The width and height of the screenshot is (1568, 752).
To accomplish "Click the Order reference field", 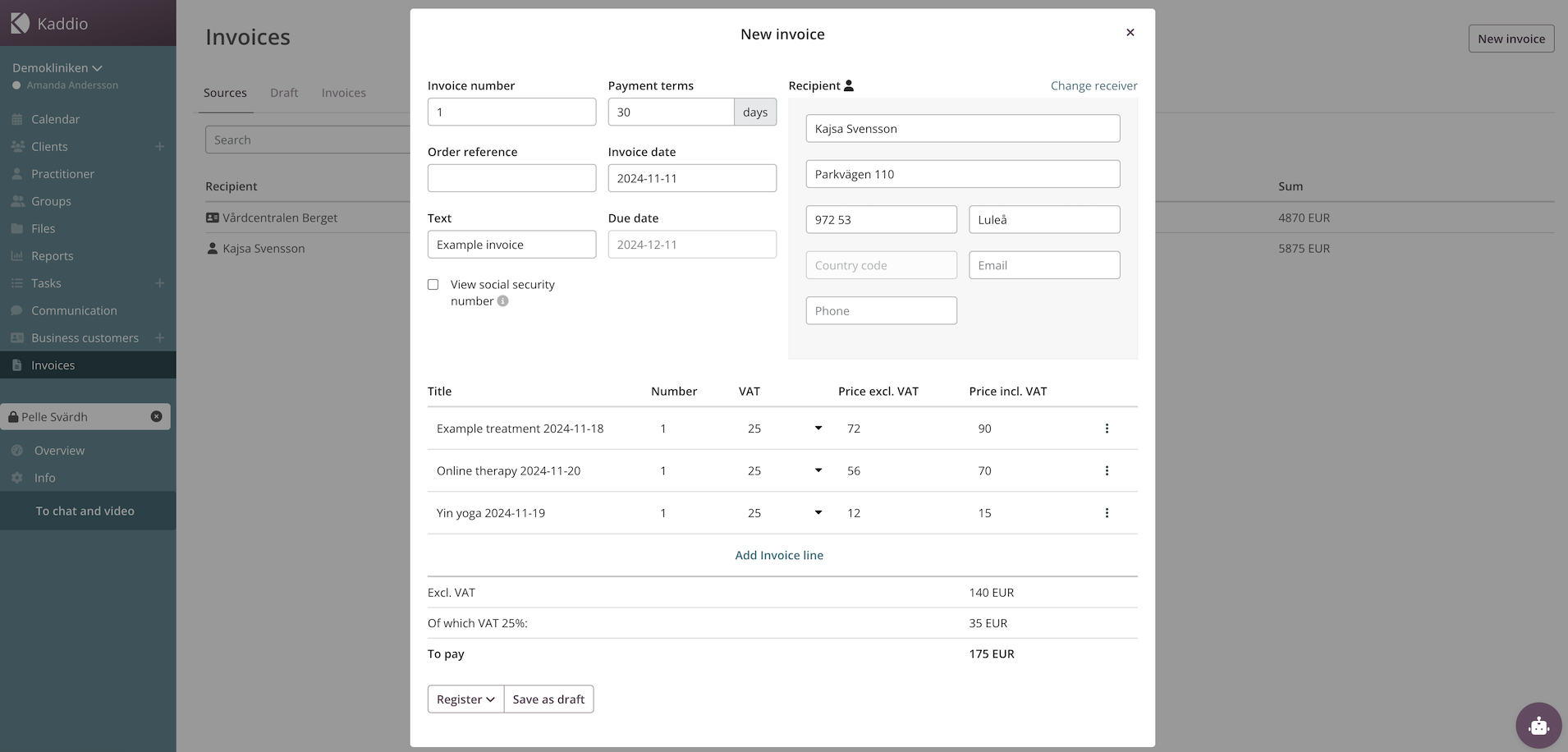I will click(x=511, y=178).
